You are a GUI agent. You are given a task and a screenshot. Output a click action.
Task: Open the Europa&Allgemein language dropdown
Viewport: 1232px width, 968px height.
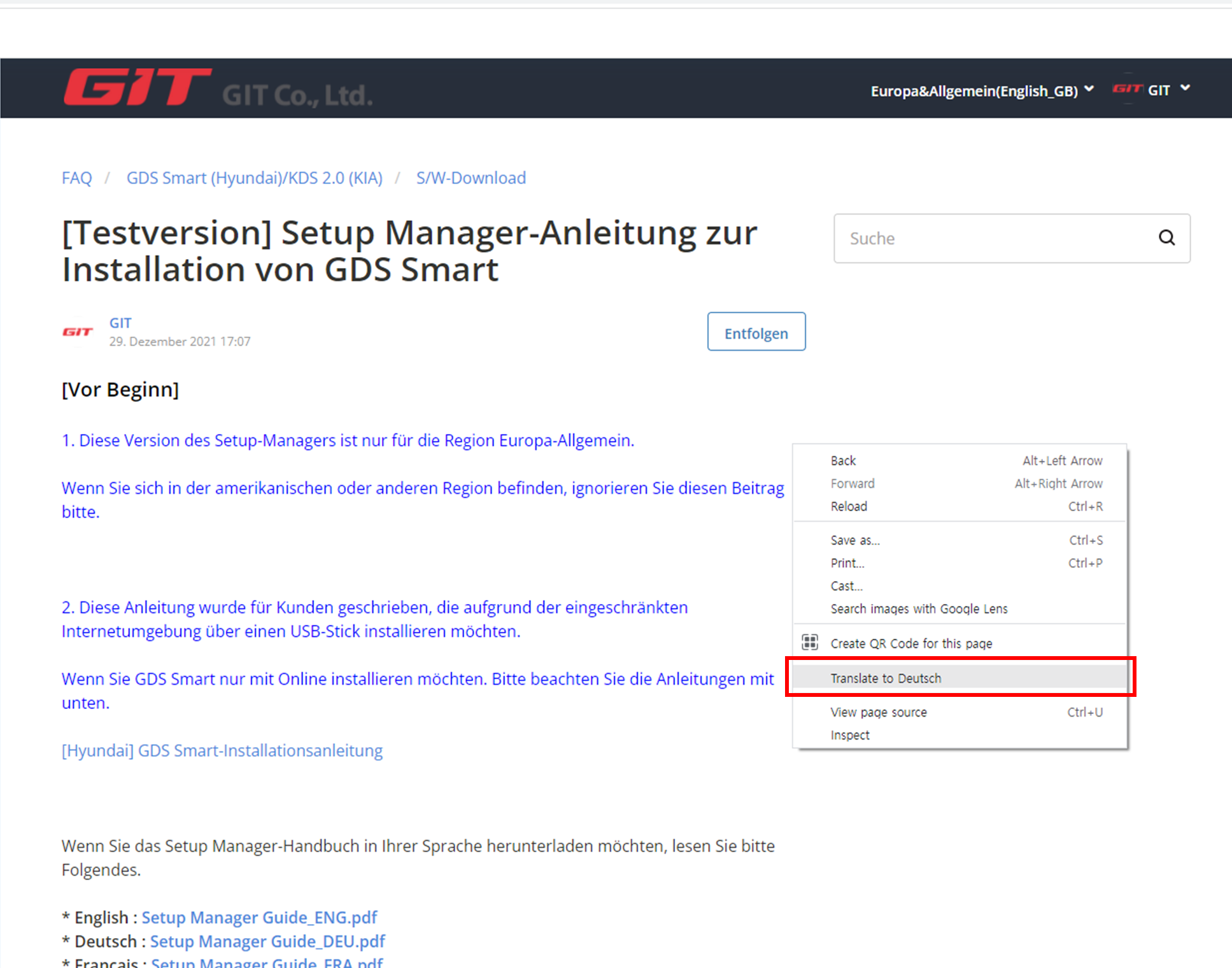point(982,91)
